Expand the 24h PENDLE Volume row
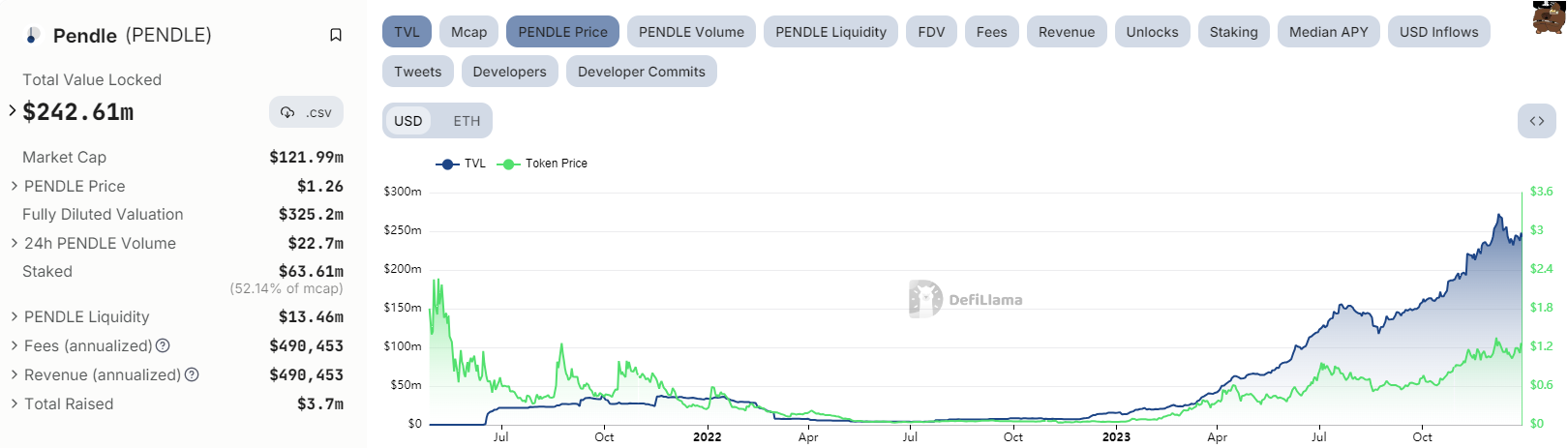This screenshot has height=448, width=1568. tap(15, 243)
